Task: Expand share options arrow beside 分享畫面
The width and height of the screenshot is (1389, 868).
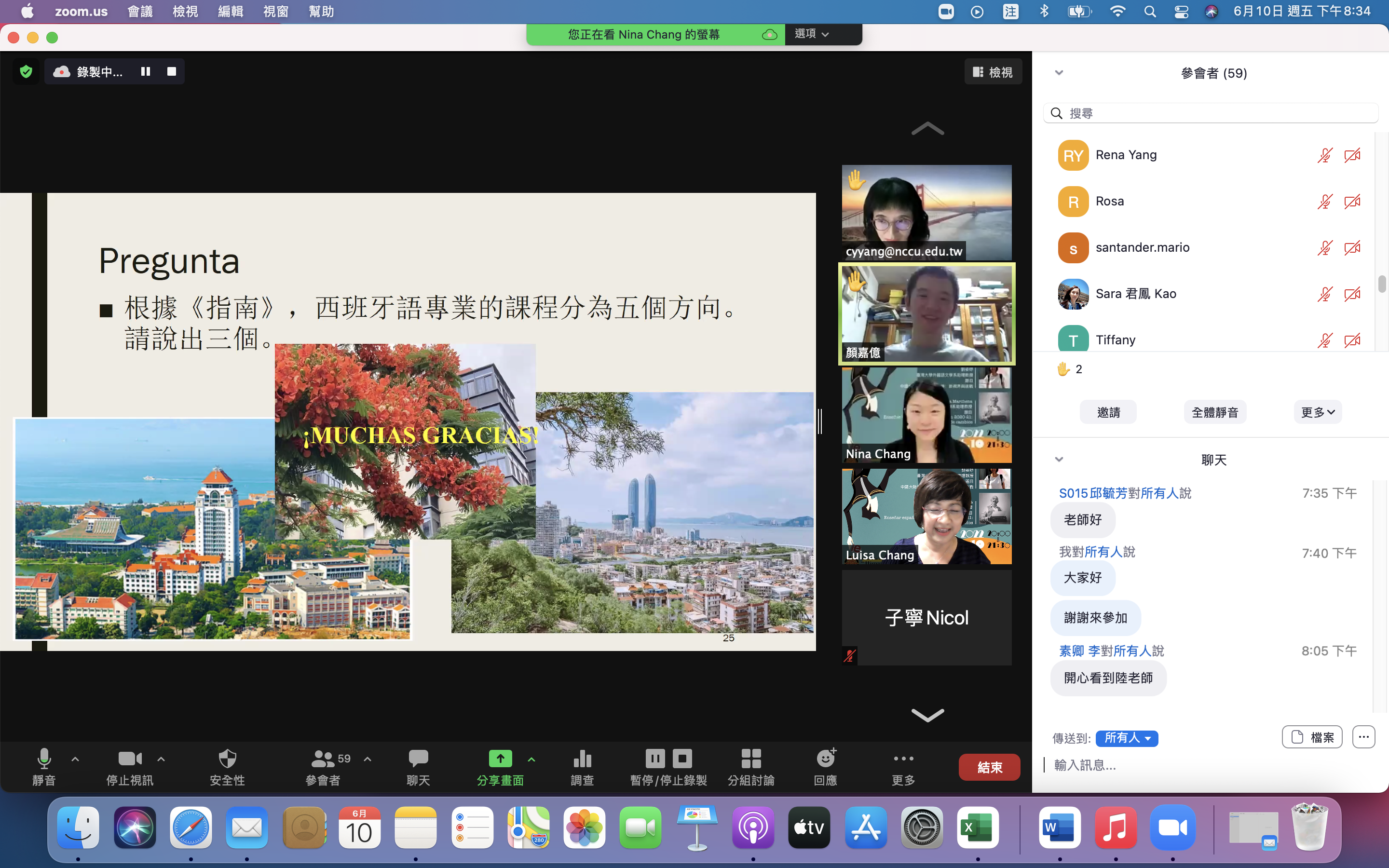Action: 531,759
